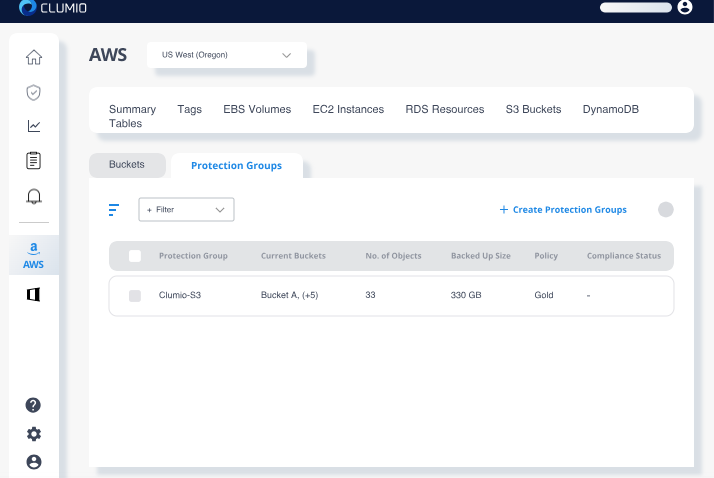Switch to the EC2 Instances tab
Image resolution: width=714 pixels, height=478 pixels.
point(348,109)
